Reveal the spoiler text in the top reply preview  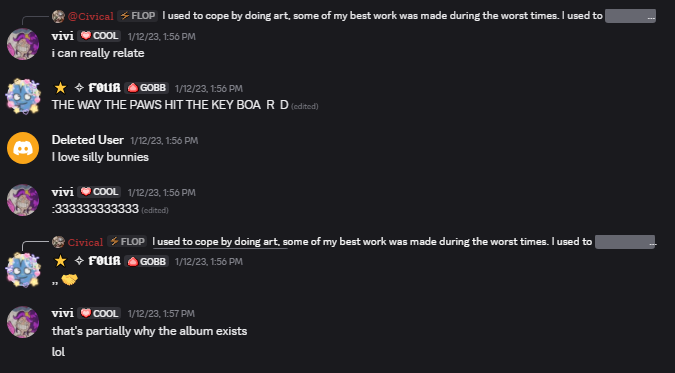point(630,16)
